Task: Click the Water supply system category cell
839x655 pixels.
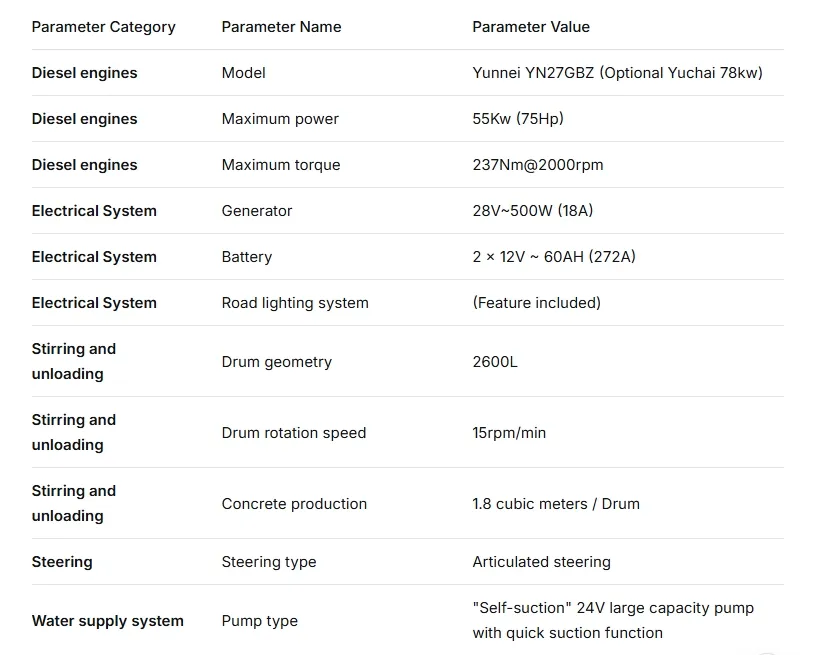Action: click(108, 621)
